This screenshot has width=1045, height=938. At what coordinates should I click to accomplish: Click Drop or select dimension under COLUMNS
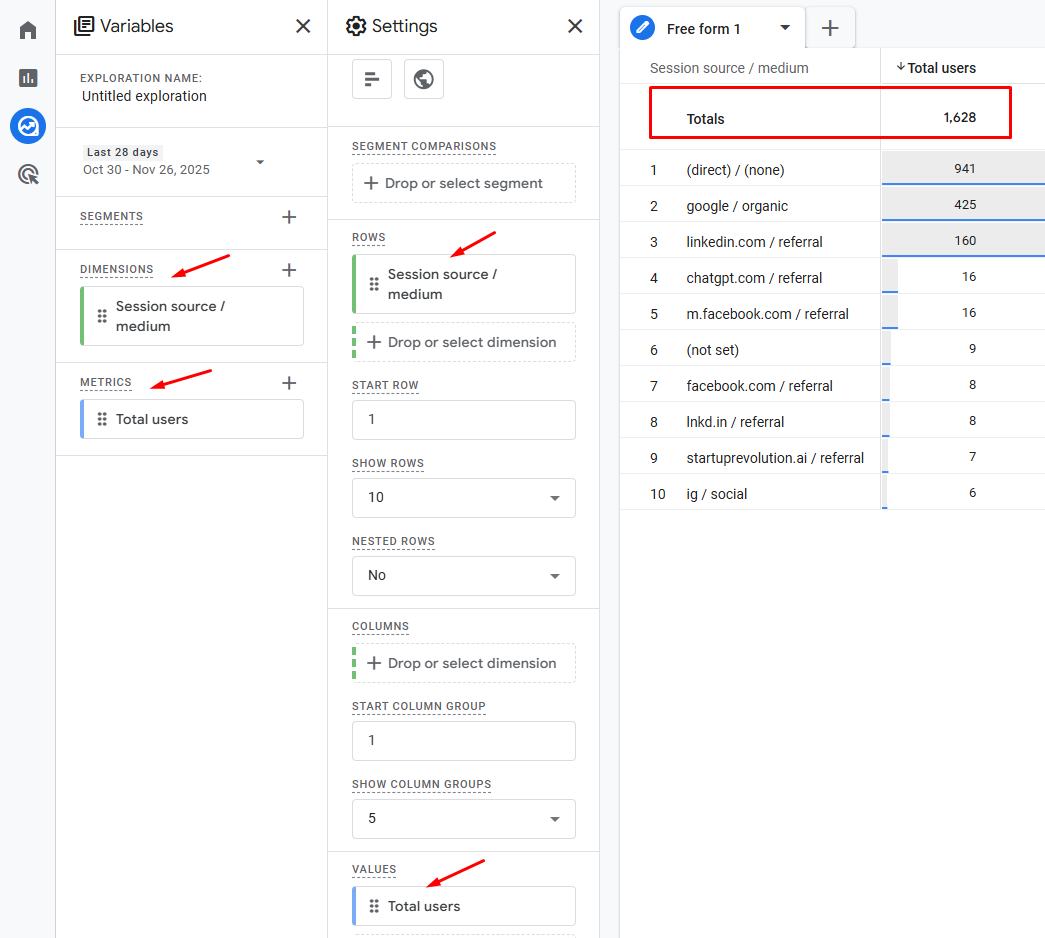click(463, 662)
